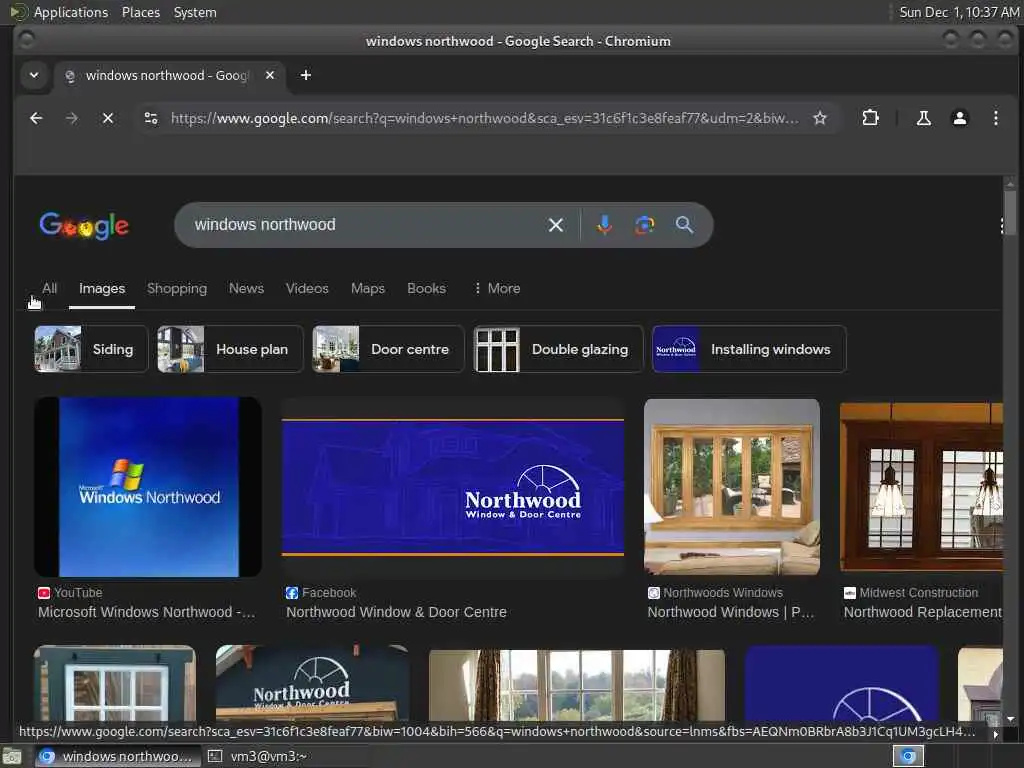The width and height of the screenshot is (1024, 768).
Task: Open the Extensions puzzle icon
Action: (870, 118)
